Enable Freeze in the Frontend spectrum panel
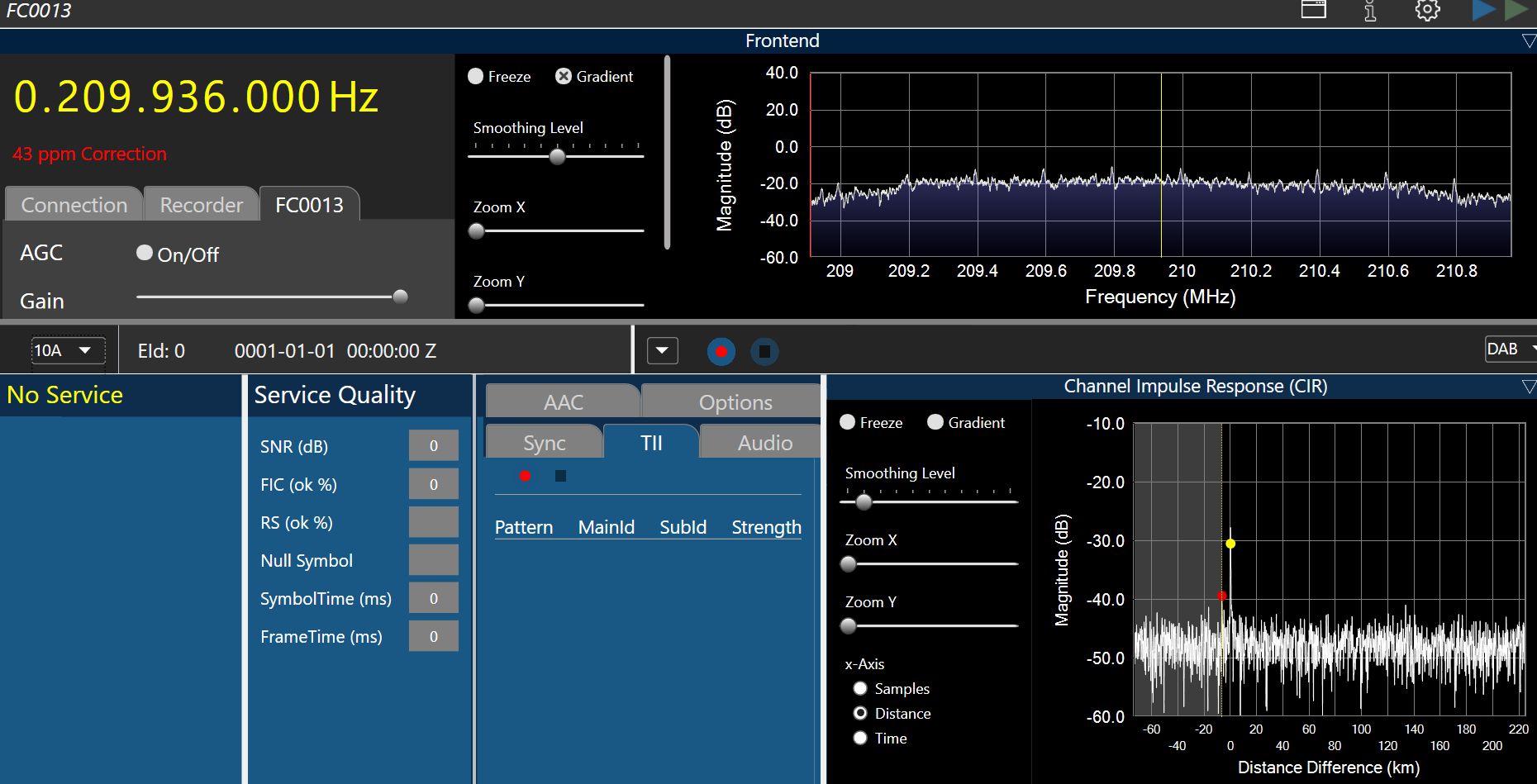The image size is (1537, 784). tap(476, 76)
